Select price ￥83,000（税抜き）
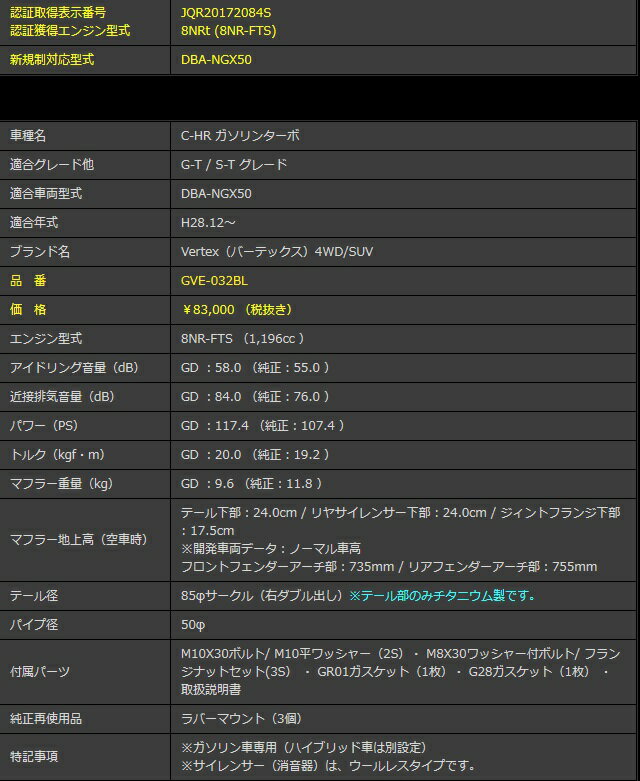Screen dimensions: 640x781 pos(237,309)
